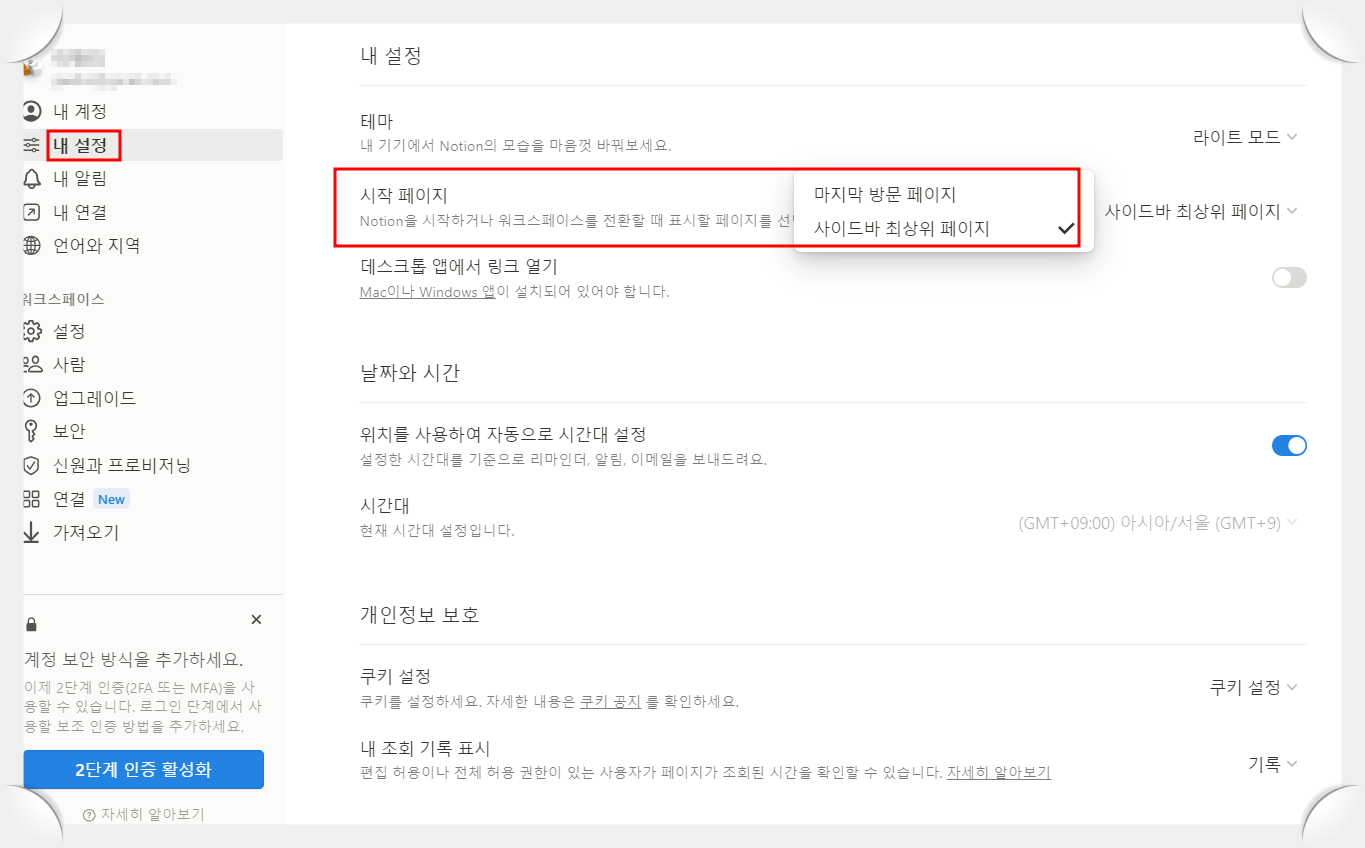Select 내 설정 in the sidebar

tap(80, 144)
